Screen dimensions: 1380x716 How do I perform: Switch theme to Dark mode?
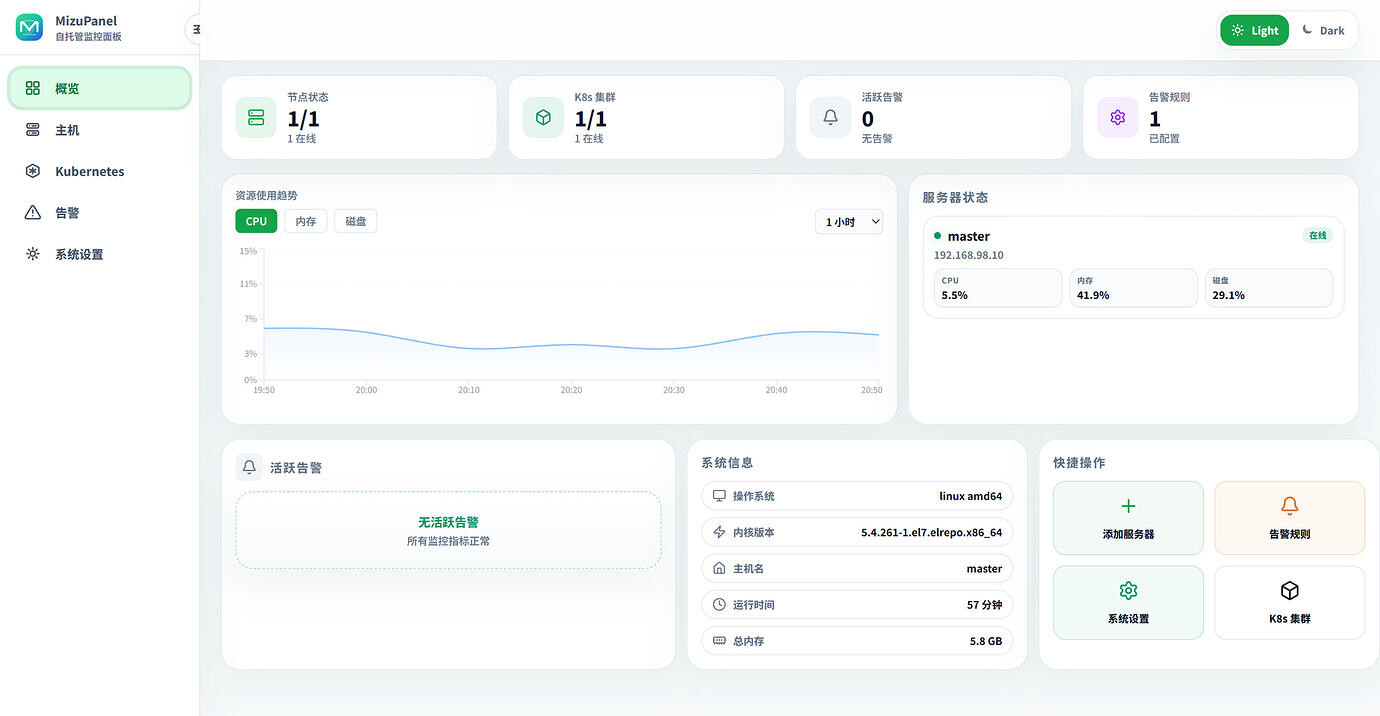click(x=1323, y=30)
